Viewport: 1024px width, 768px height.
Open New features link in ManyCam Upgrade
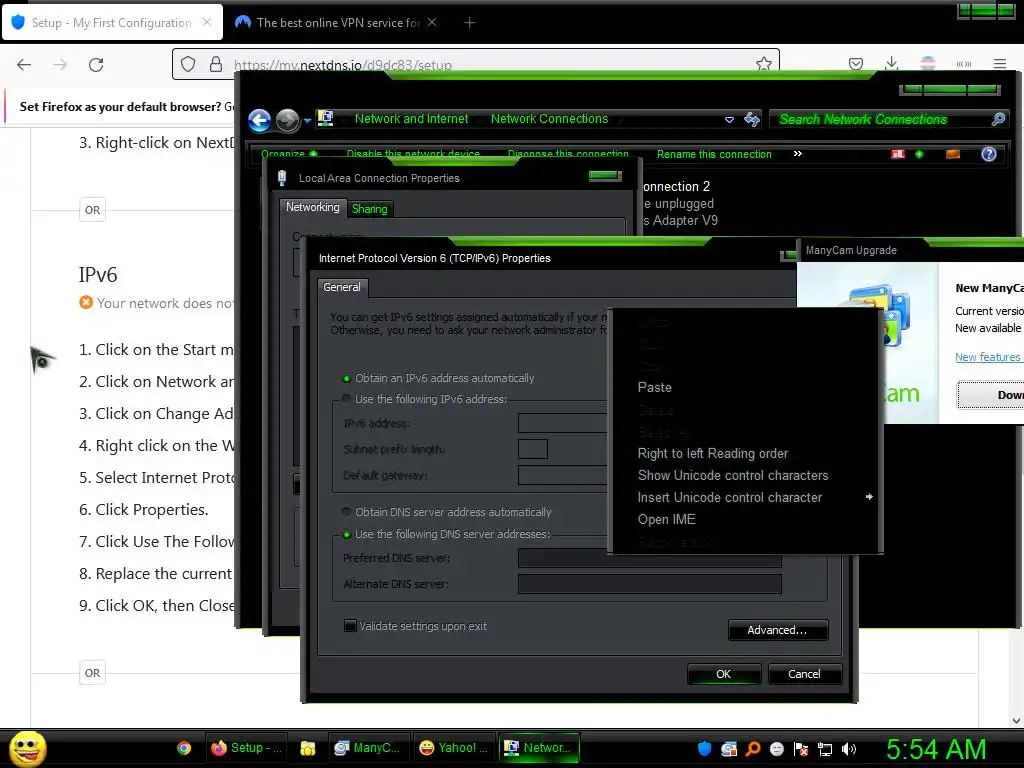(x=987, y=357)
